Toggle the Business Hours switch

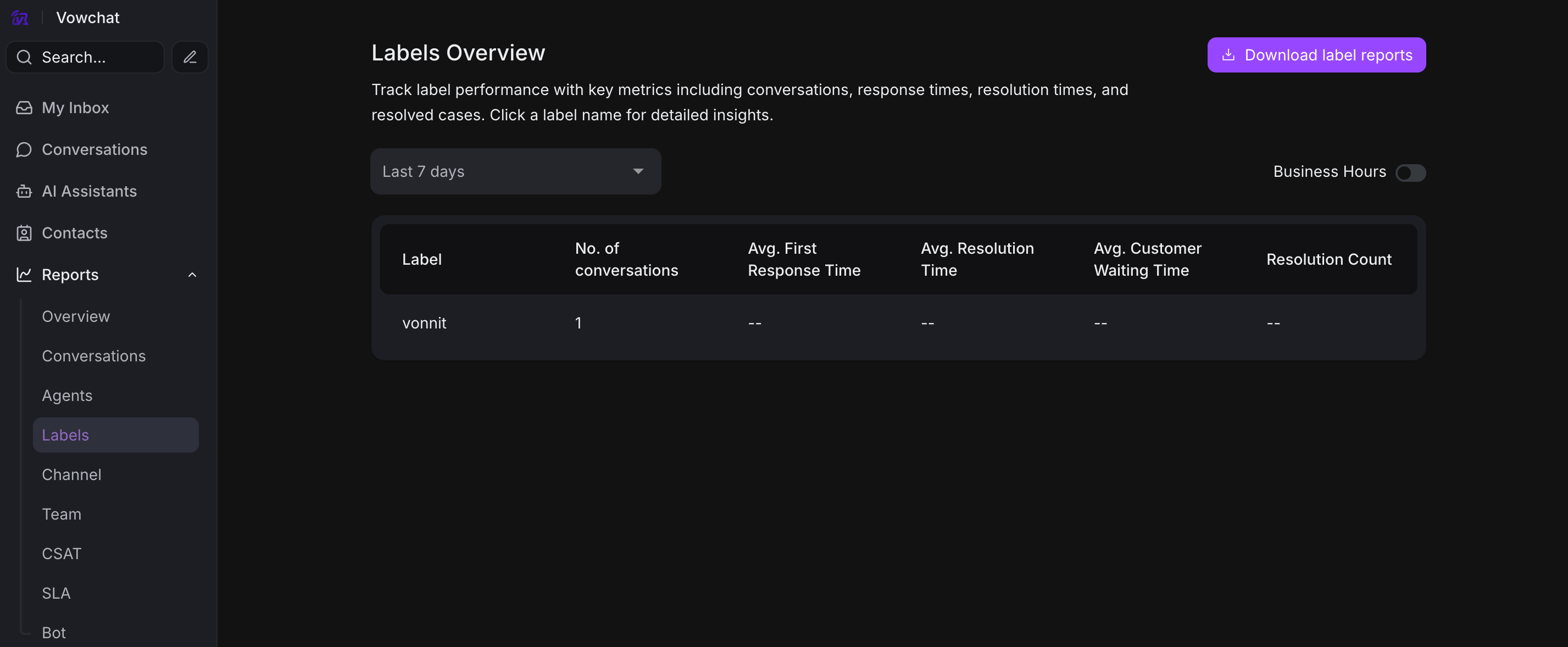[1410, 173]
